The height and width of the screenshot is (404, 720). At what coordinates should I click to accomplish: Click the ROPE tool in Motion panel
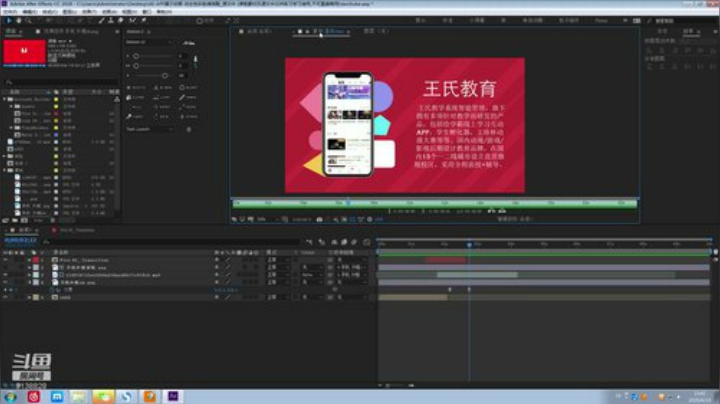pos(188,107)
